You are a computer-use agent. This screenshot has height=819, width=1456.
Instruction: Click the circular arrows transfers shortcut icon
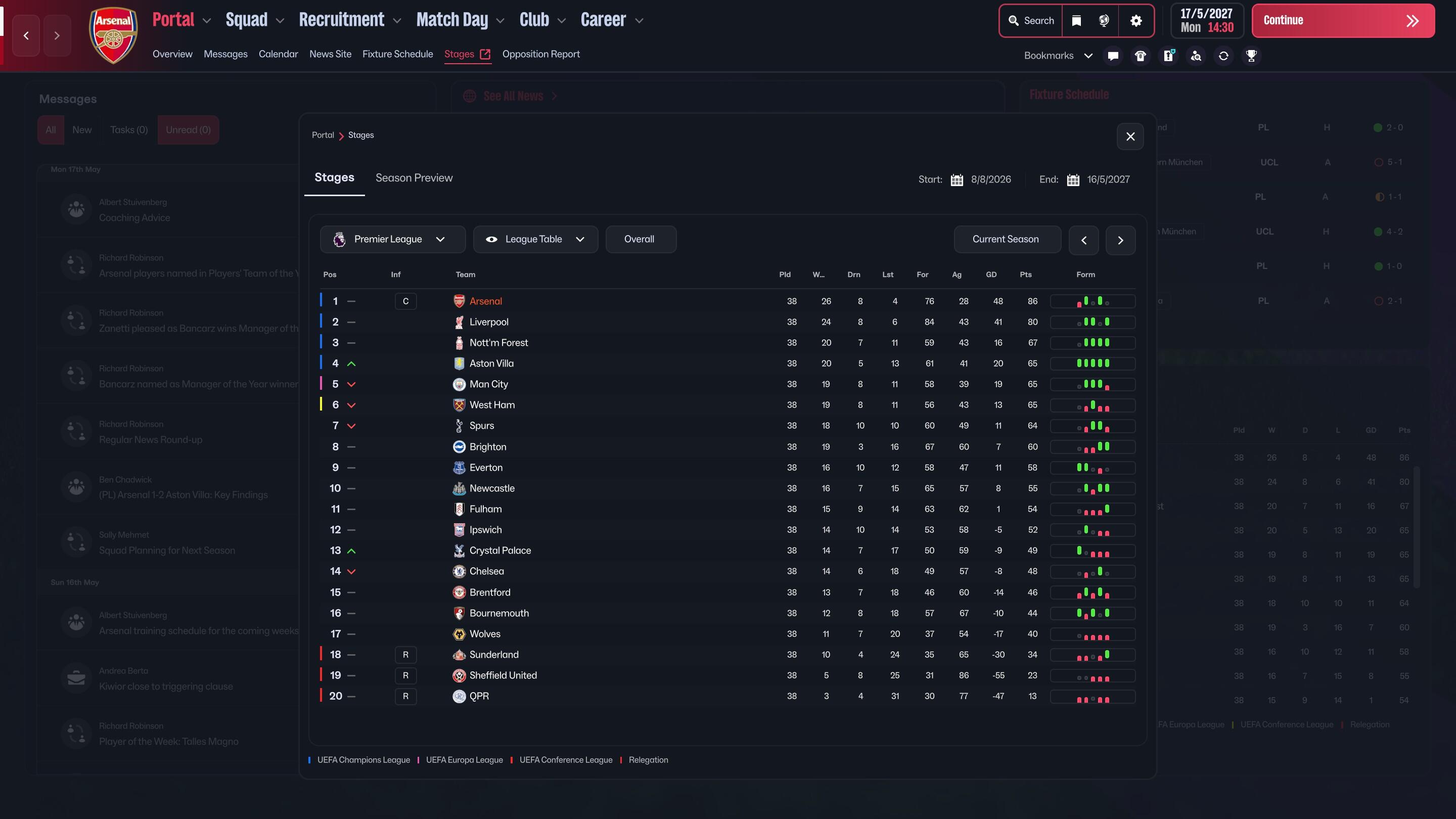1223,56
